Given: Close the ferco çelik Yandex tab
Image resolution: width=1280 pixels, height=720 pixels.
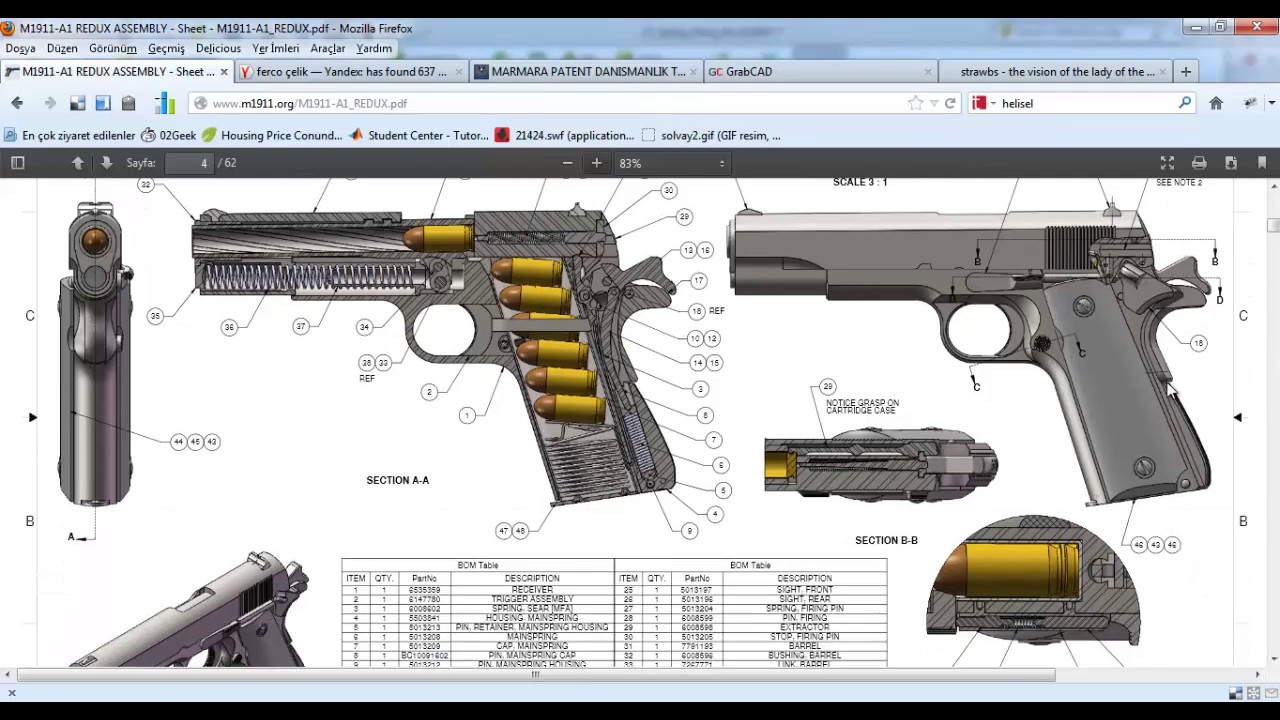Looking at the screenshot, I should pos(459,72).
